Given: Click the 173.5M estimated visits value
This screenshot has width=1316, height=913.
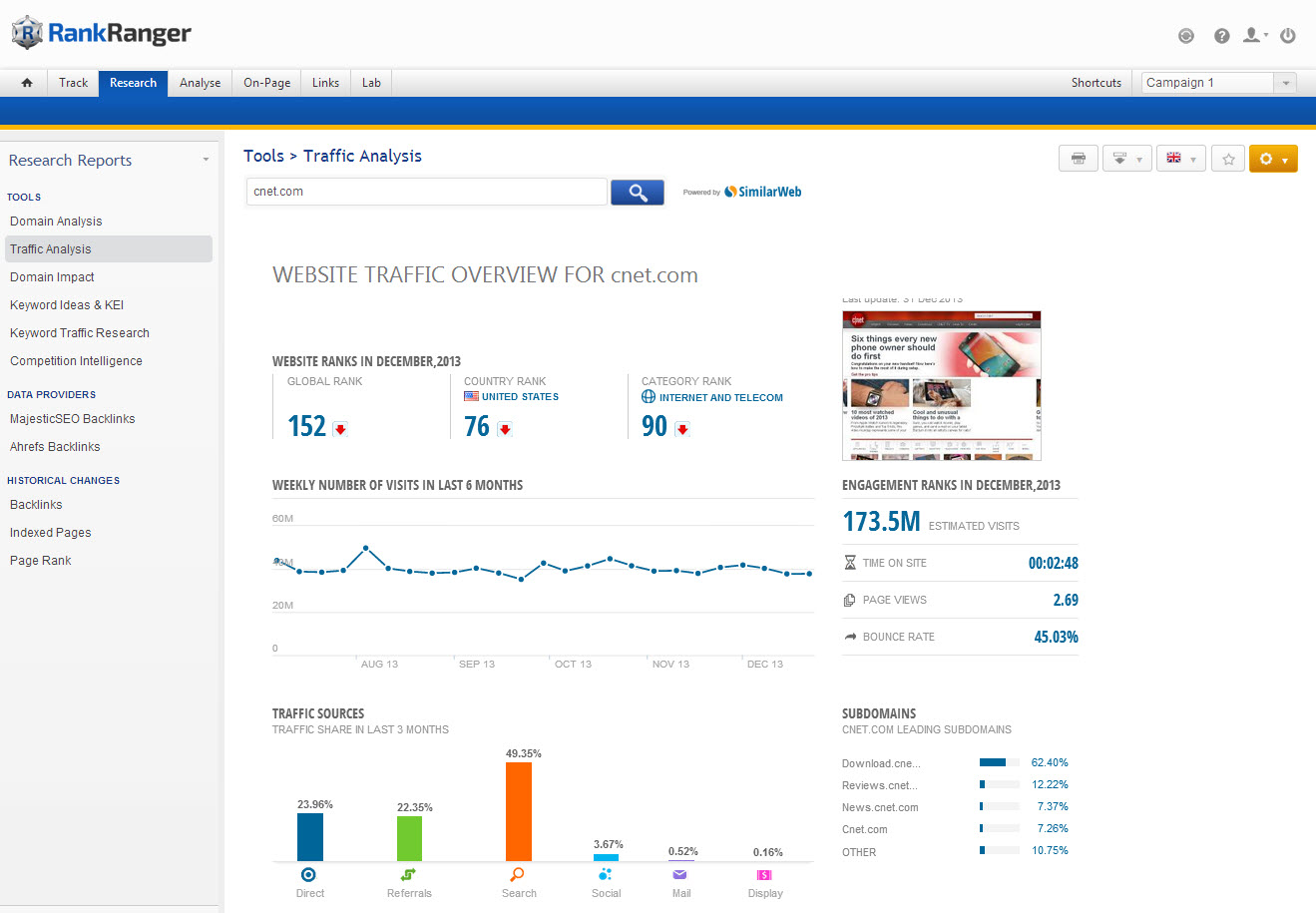Looking at the screenshot, I should point(882,522).
